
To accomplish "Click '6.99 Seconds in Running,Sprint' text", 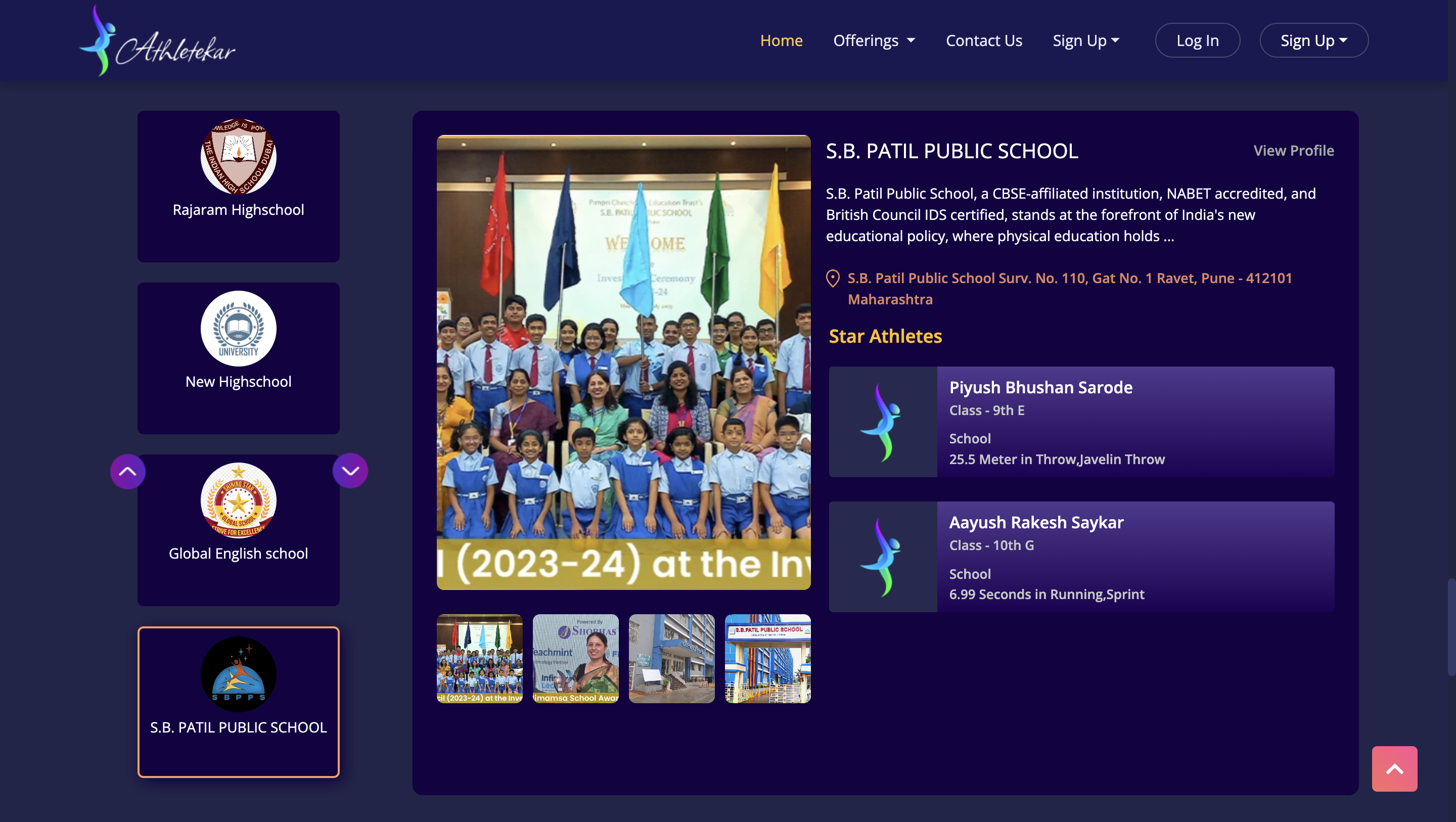I will (1046, 594).
